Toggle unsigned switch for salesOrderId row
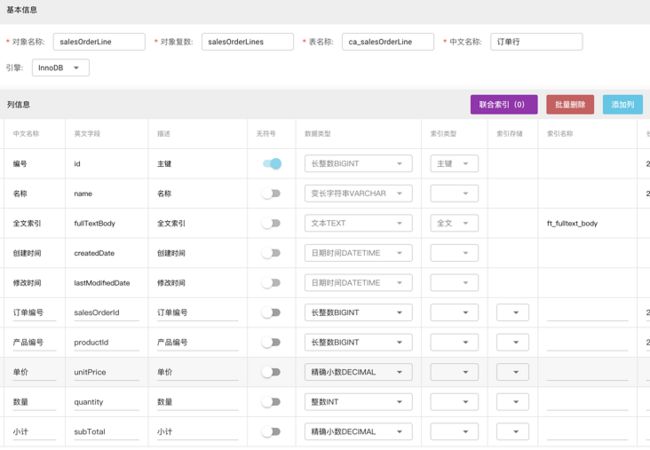Viewport: 650px width, 450px height. pos(272,313)
